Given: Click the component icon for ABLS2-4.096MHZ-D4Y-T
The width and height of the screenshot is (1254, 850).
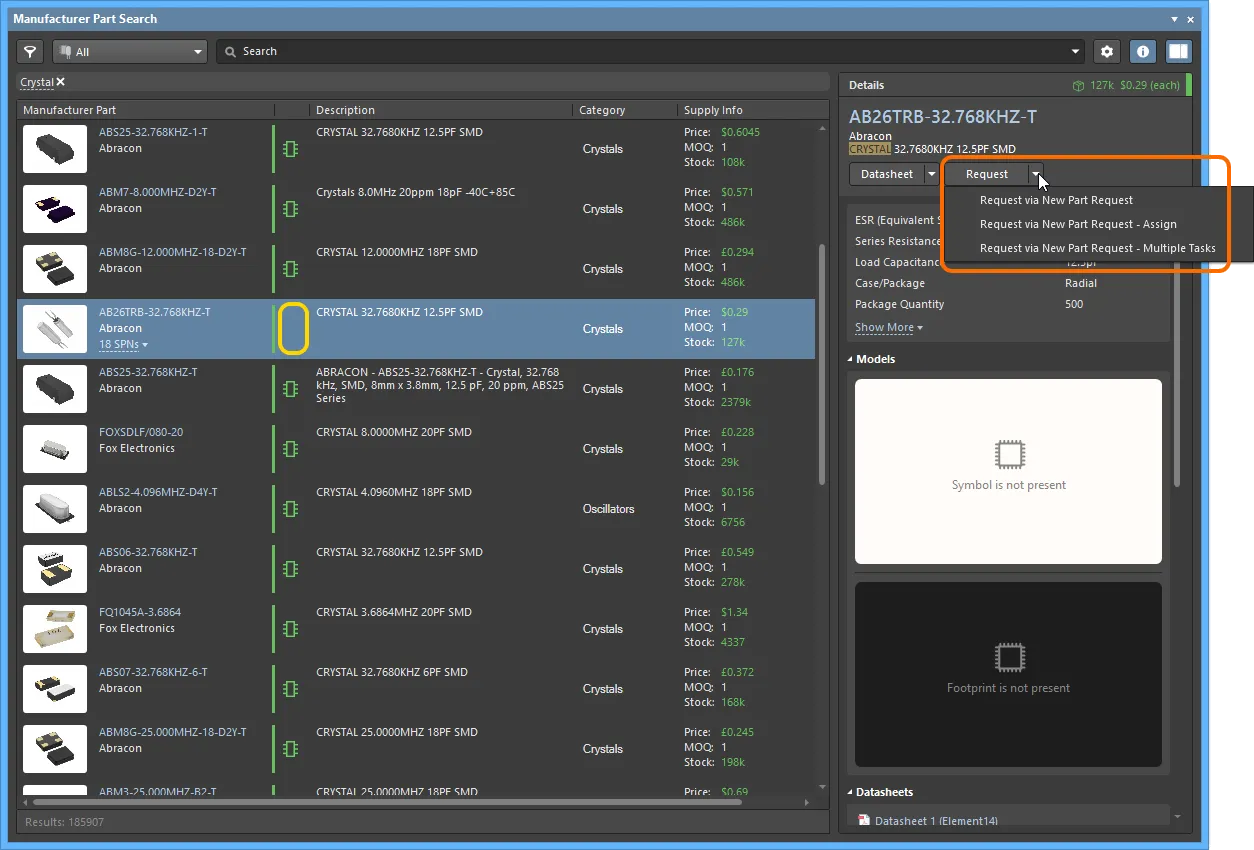Looking at the screenshot, I should coord(291,509).
